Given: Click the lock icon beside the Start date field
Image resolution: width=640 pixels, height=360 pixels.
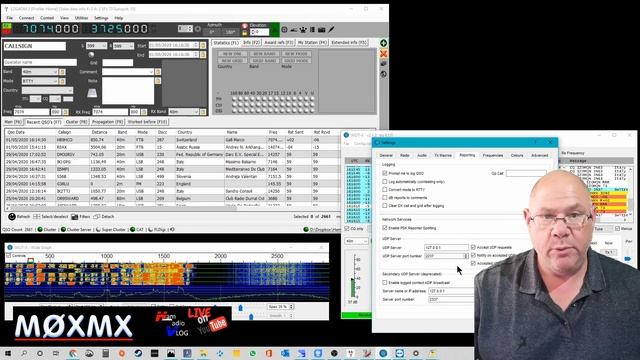Looking at the screenshot, I should coord(203,45).
